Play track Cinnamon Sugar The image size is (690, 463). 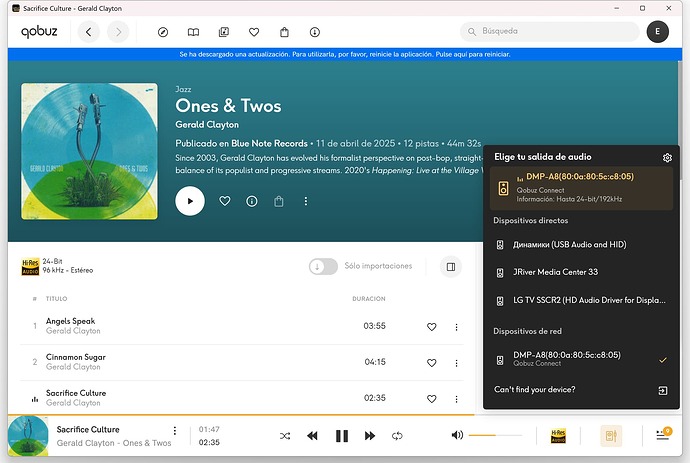point(76,357)
